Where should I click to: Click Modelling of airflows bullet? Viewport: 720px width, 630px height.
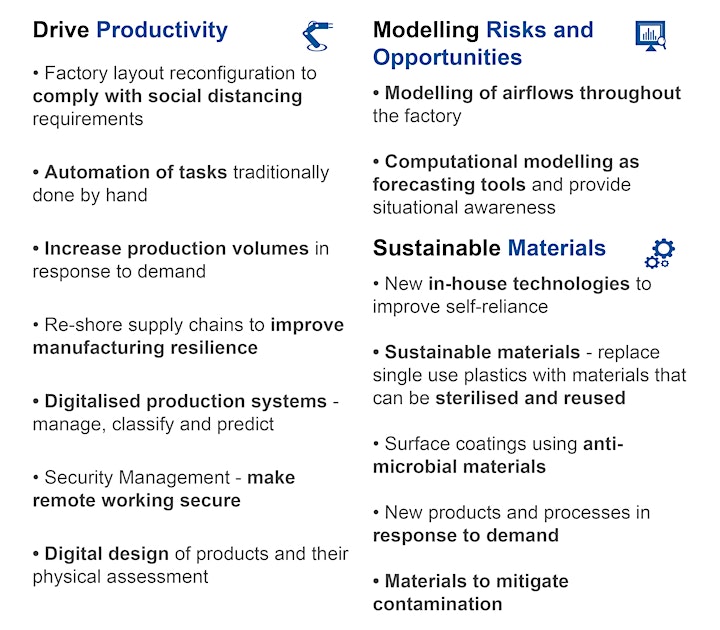click(527, 104)
